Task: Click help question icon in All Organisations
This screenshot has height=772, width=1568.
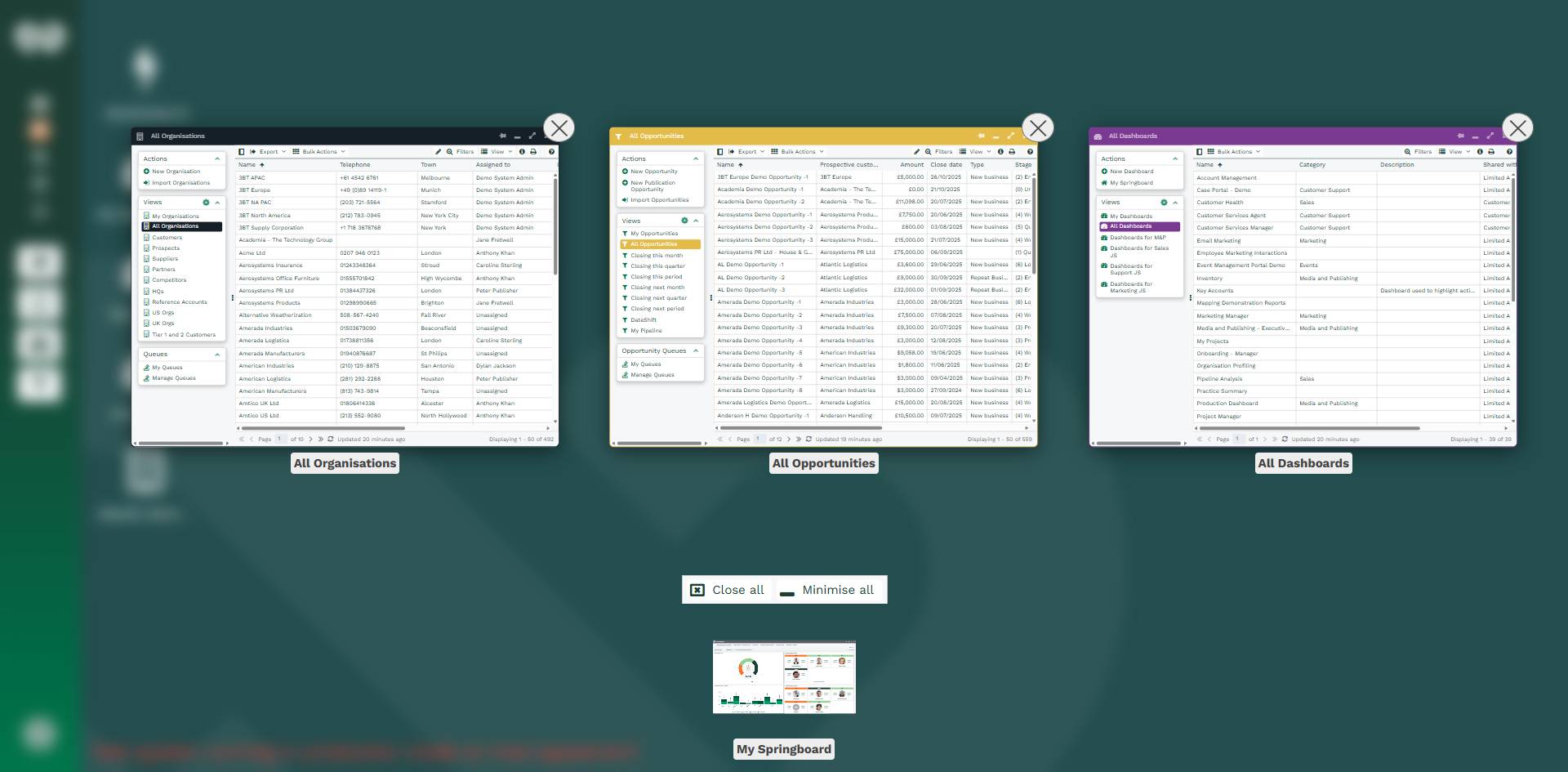Action: (551, 152)
